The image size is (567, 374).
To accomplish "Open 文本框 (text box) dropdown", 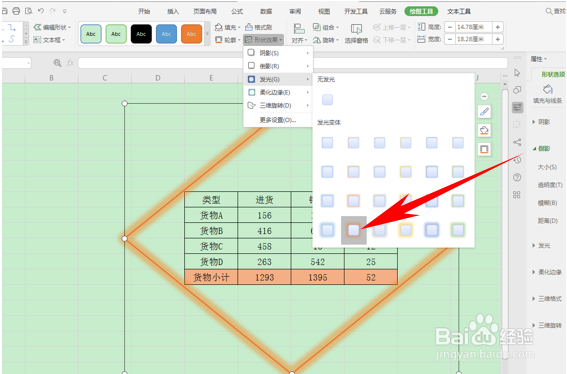I will [50, 40].
